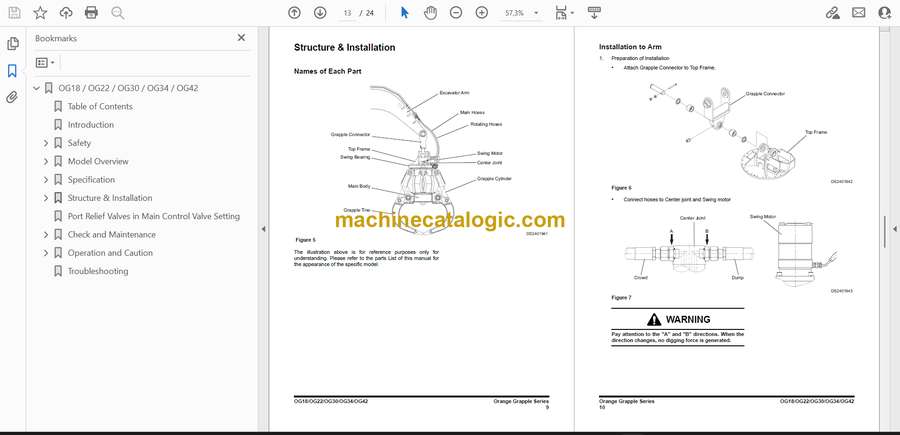Select the Specification bookmark label
The height and width of the screenshot is (435, 900).
(x=91, y=180)
